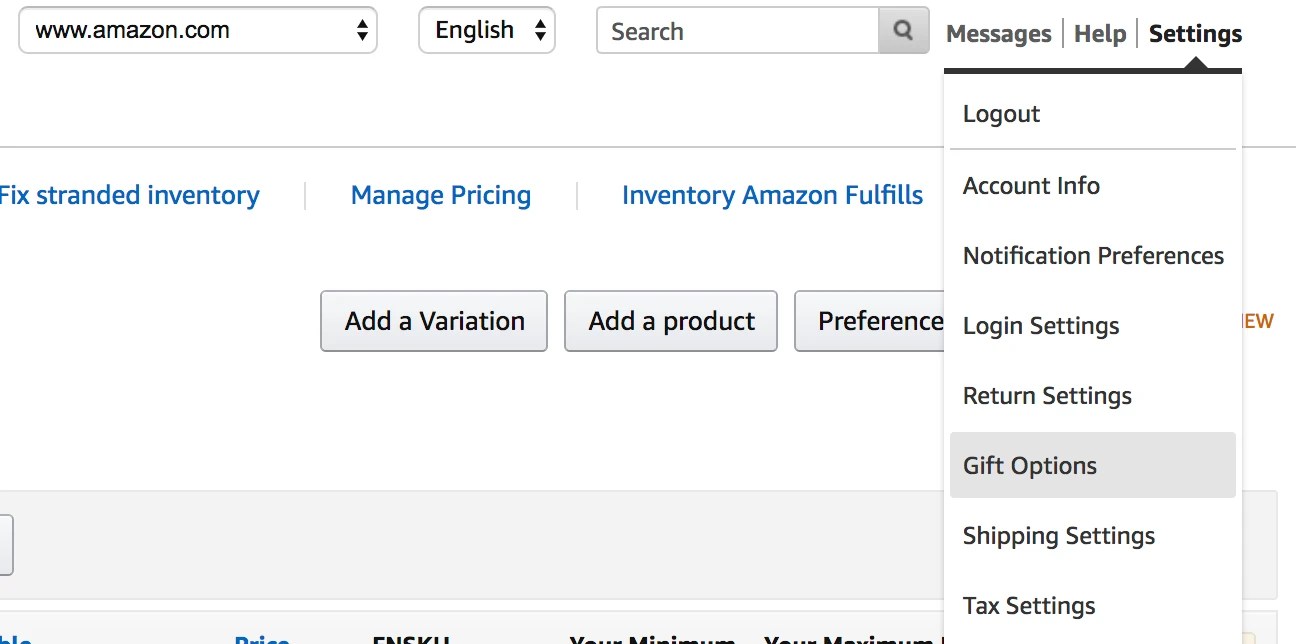Screen dimensions: 1296x644
Task: Open Shipping Settings
Action: point(1058,536)
